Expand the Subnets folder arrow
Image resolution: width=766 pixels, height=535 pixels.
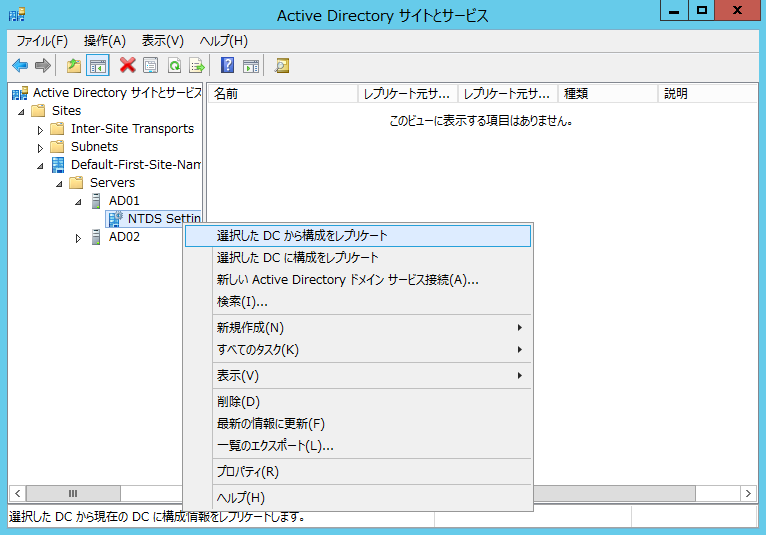41,147
